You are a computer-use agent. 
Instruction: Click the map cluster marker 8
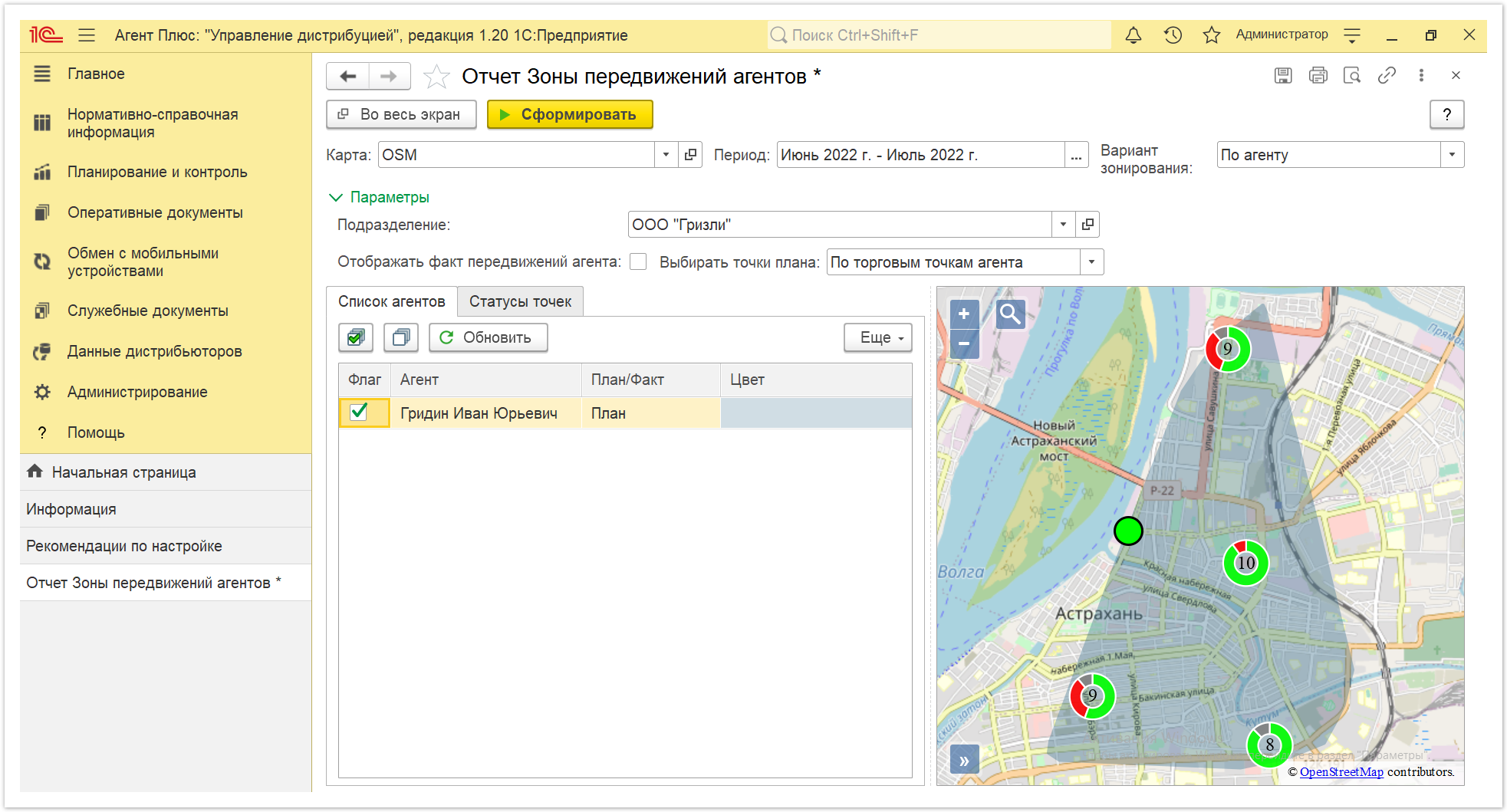(x=1269, y=745)
